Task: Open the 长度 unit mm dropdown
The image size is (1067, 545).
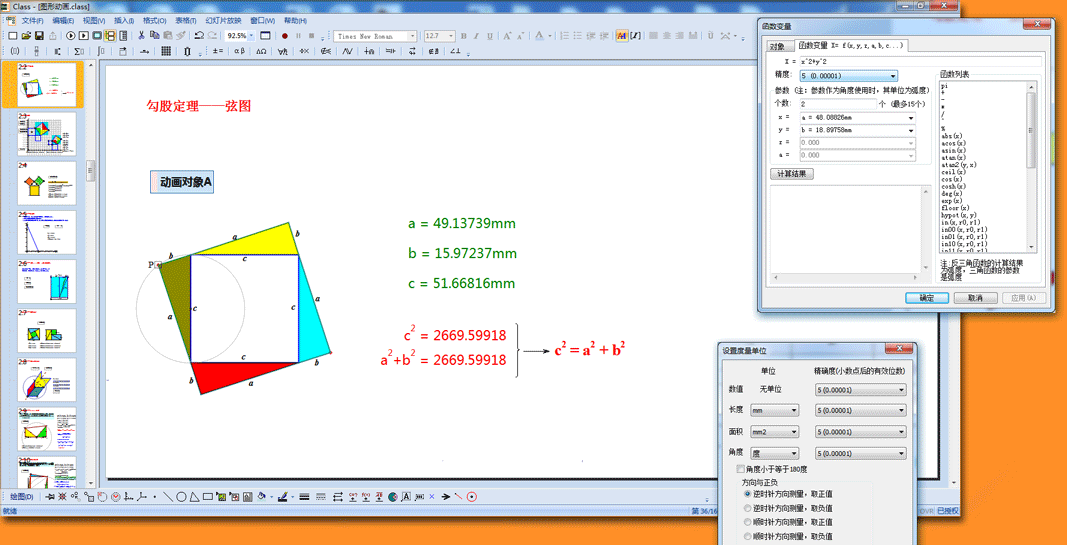Action: point(794,410)
